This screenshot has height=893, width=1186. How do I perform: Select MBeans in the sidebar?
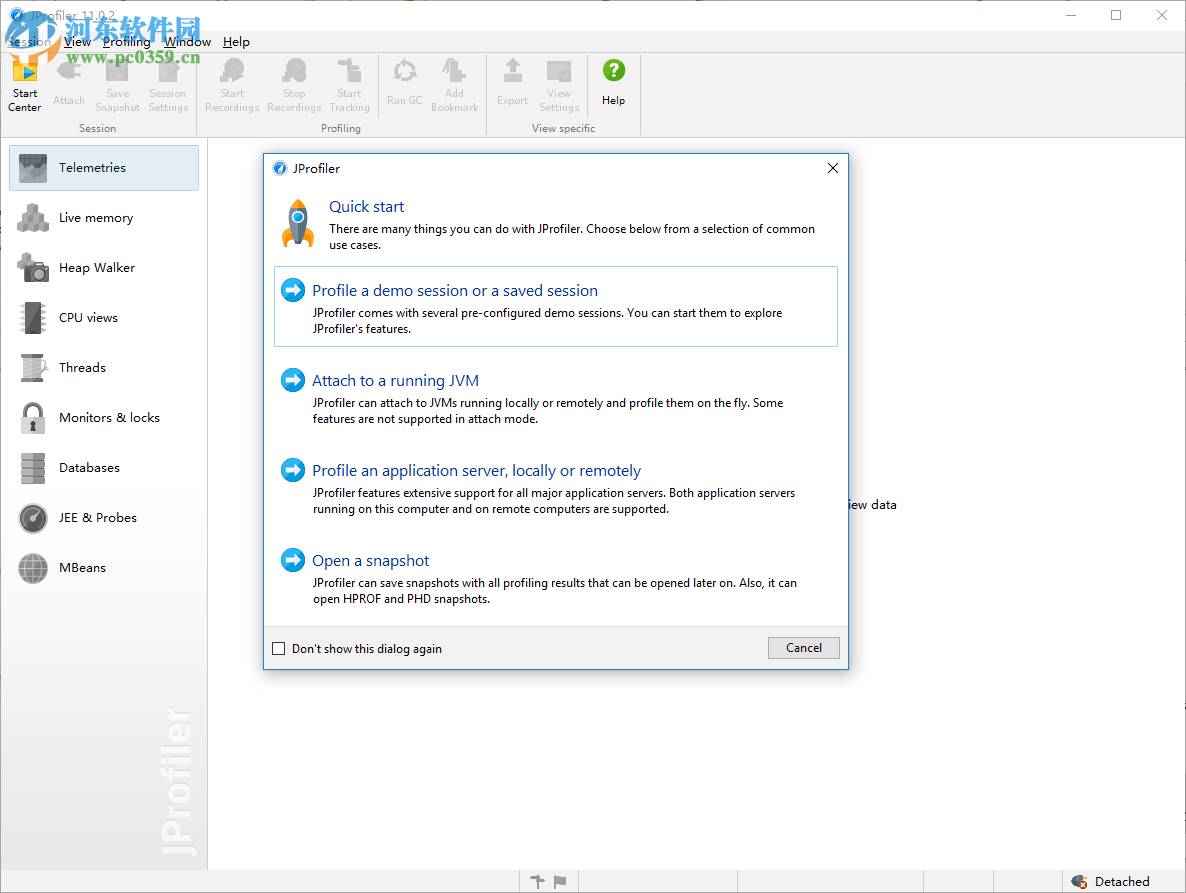tap(81, 567)
